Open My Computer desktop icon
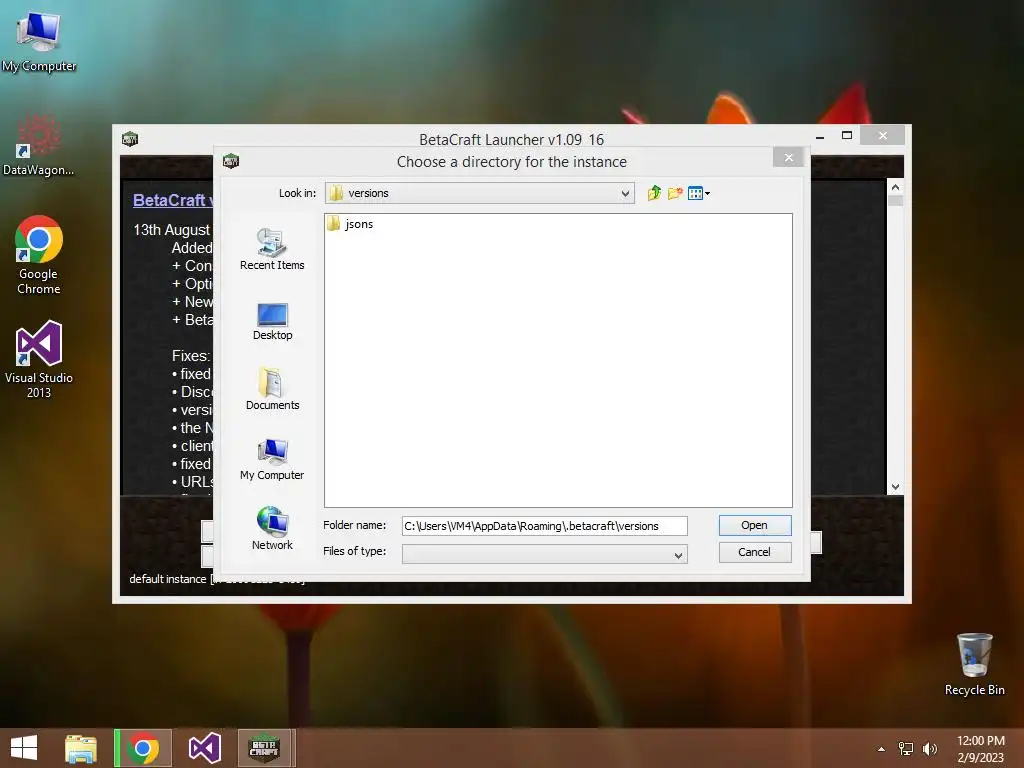Image resolution: width=1024 pixels, height=768 pixels. click(39, 42)
